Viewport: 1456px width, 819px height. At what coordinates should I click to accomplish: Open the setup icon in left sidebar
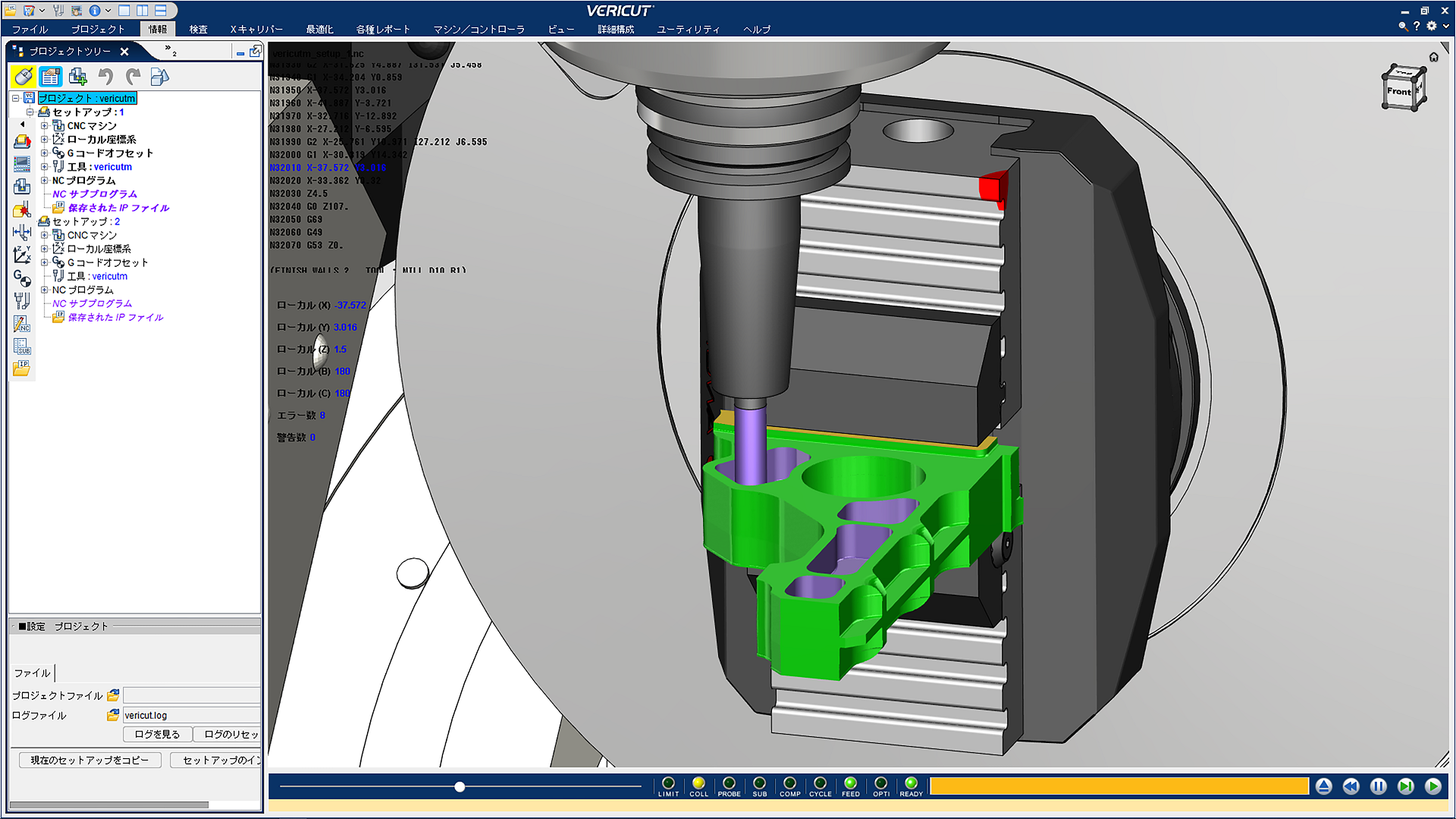[x=22, y=141]
